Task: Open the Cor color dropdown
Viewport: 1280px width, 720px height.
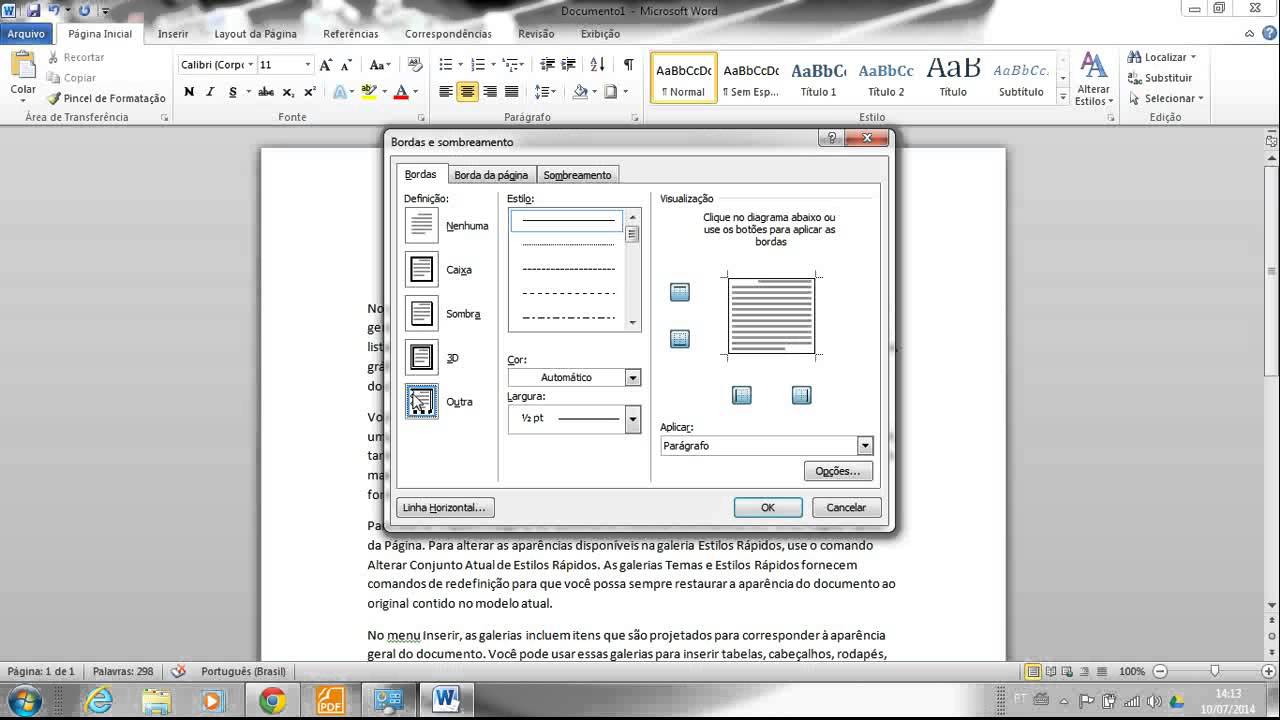Action: [x=632, y=377]
